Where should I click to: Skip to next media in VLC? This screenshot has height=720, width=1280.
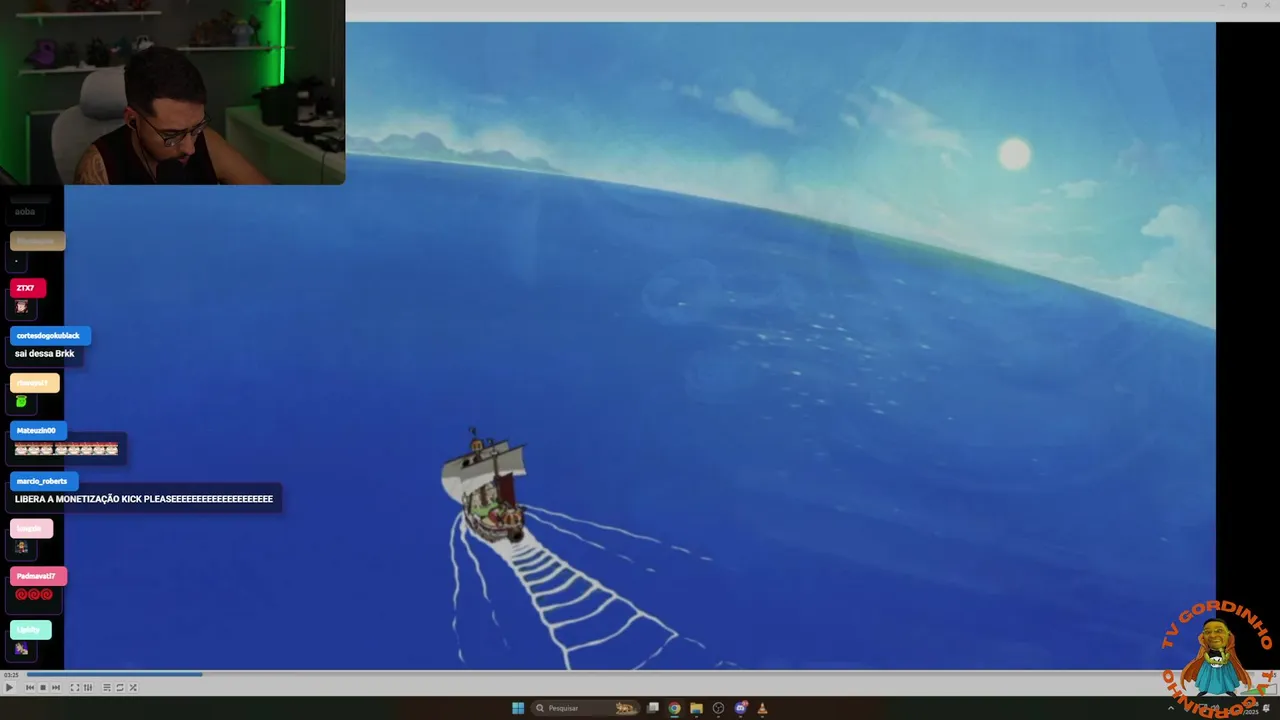pos(56,687)
